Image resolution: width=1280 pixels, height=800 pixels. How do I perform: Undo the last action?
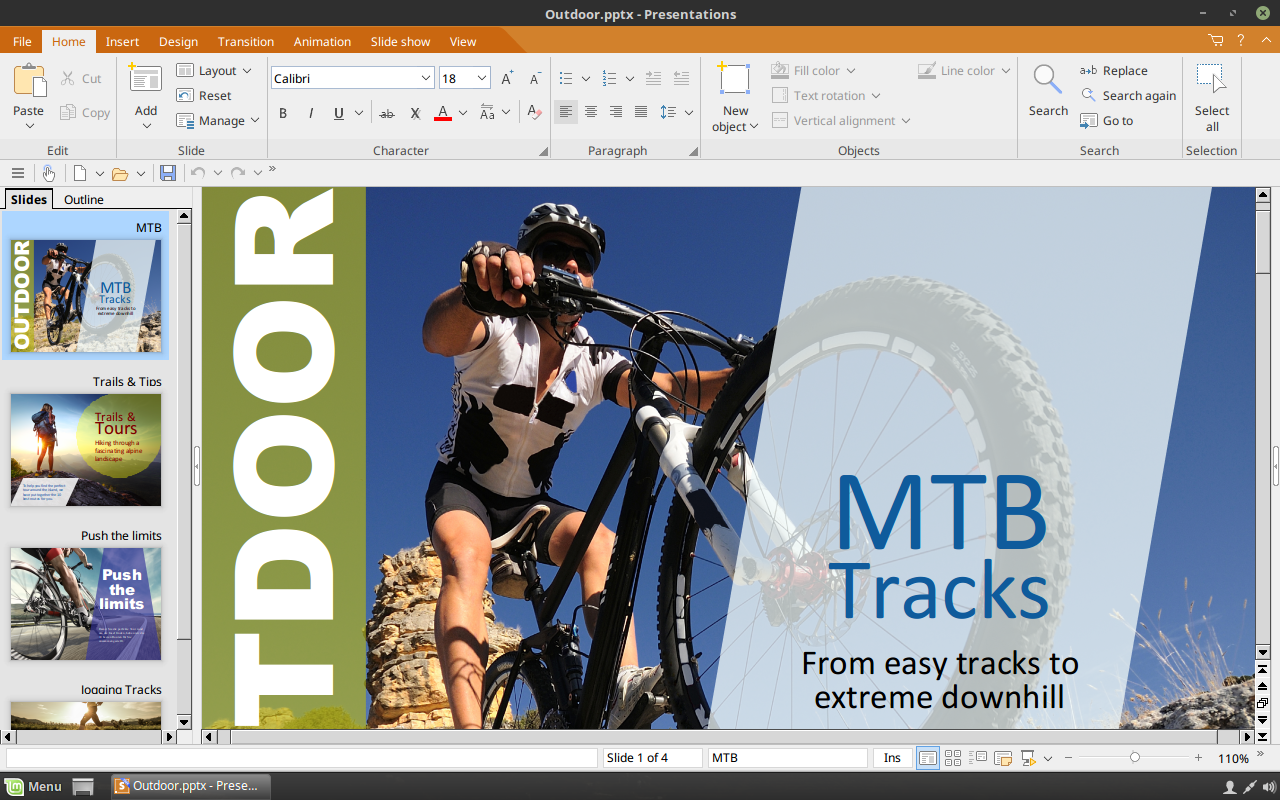pyautogui.click(x=198, y=173)
